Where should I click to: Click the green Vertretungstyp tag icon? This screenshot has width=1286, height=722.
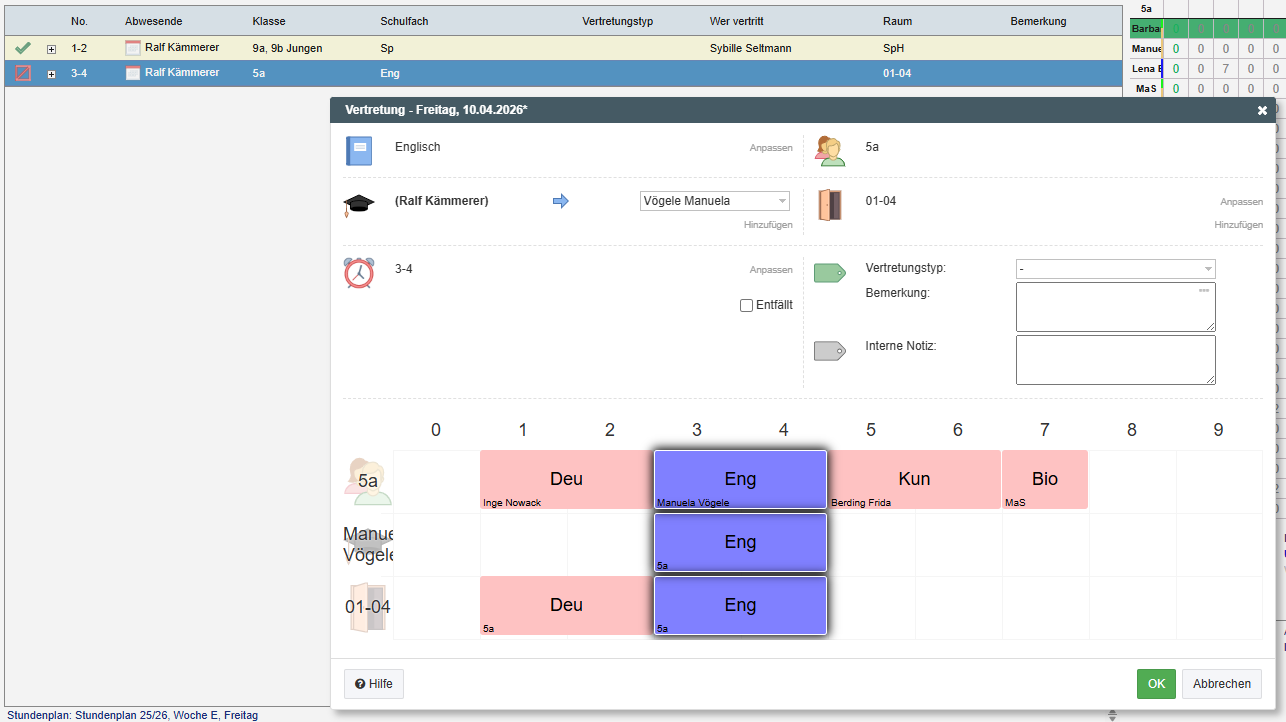(x=829, y=273)
